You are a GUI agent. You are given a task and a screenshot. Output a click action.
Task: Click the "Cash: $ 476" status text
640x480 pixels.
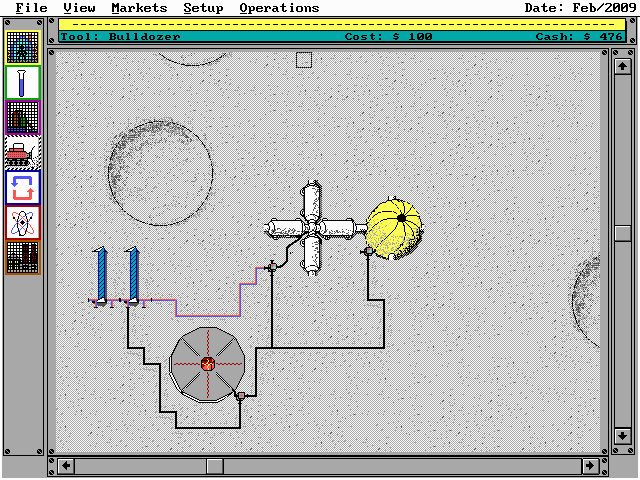coord(579,37)
